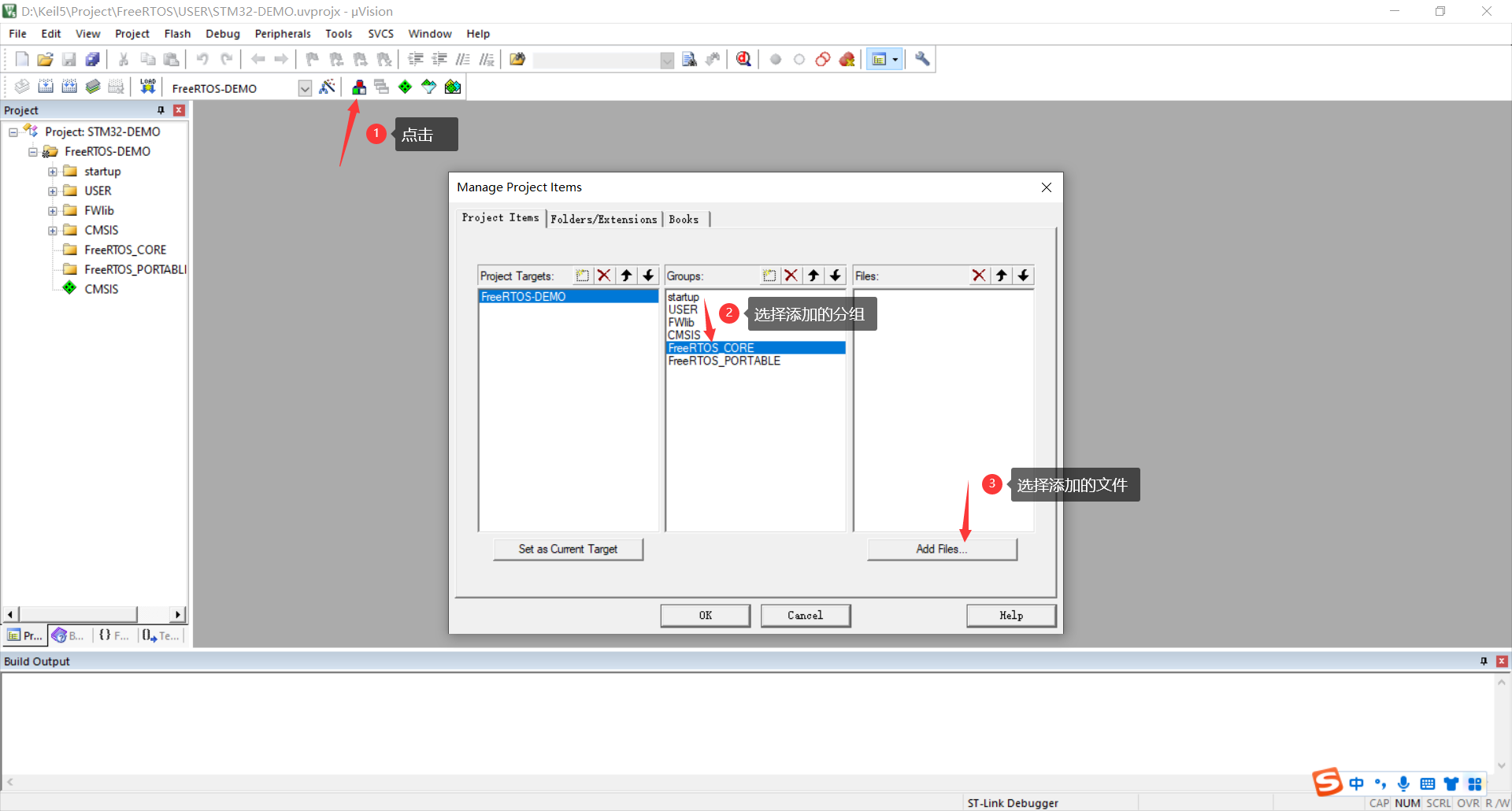Viewport: 1512px width, 811px height.
Task: Toggle the Build Output panel pin
Action: tap(1484, 661)
